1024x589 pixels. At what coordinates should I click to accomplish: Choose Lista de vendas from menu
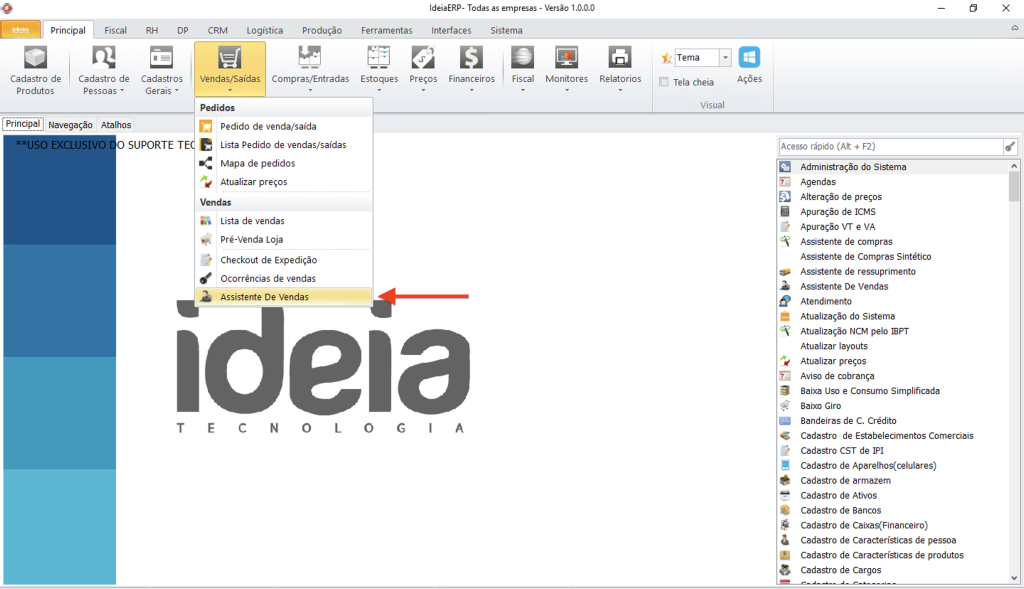(x=252, y=221)
